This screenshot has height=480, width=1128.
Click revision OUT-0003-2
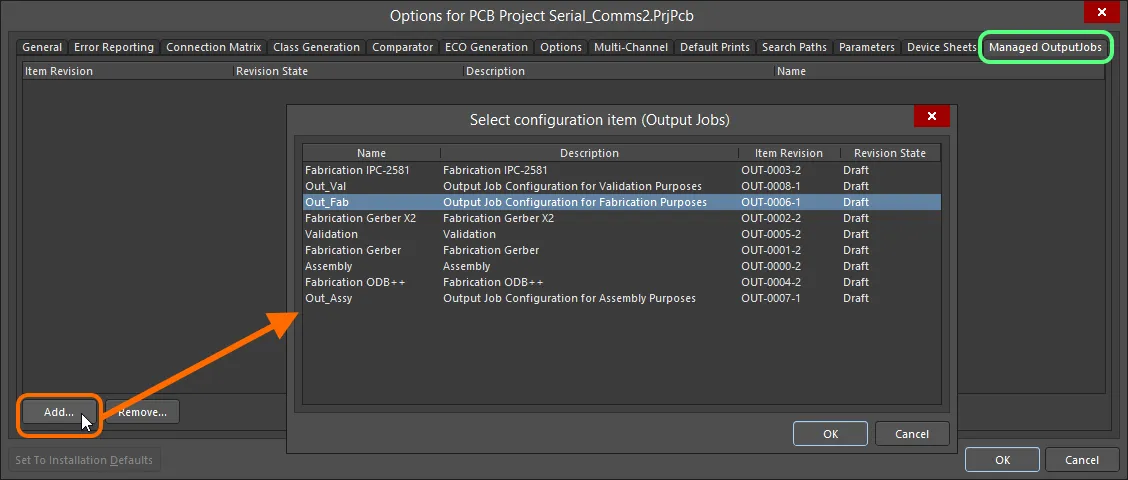[x=770, y=171]
